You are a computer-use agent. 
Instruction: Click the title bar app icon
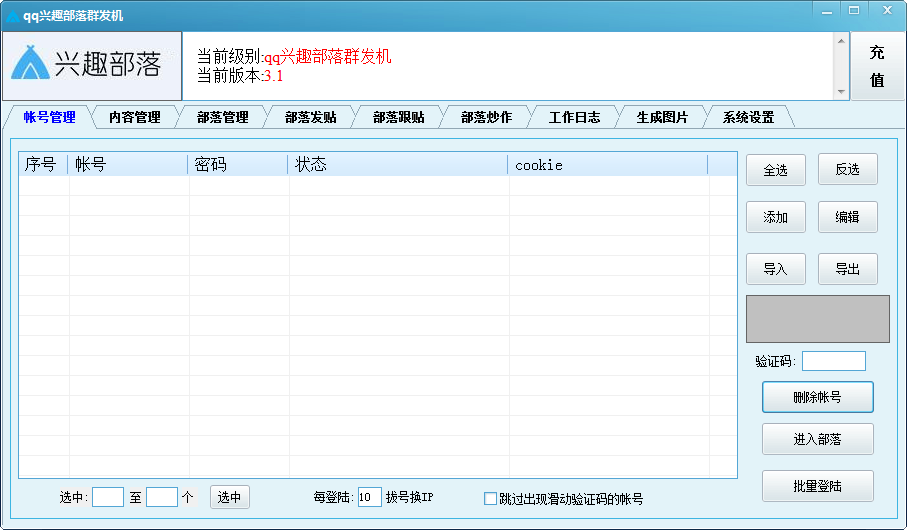pyautogui.click(x=13, y=16)
